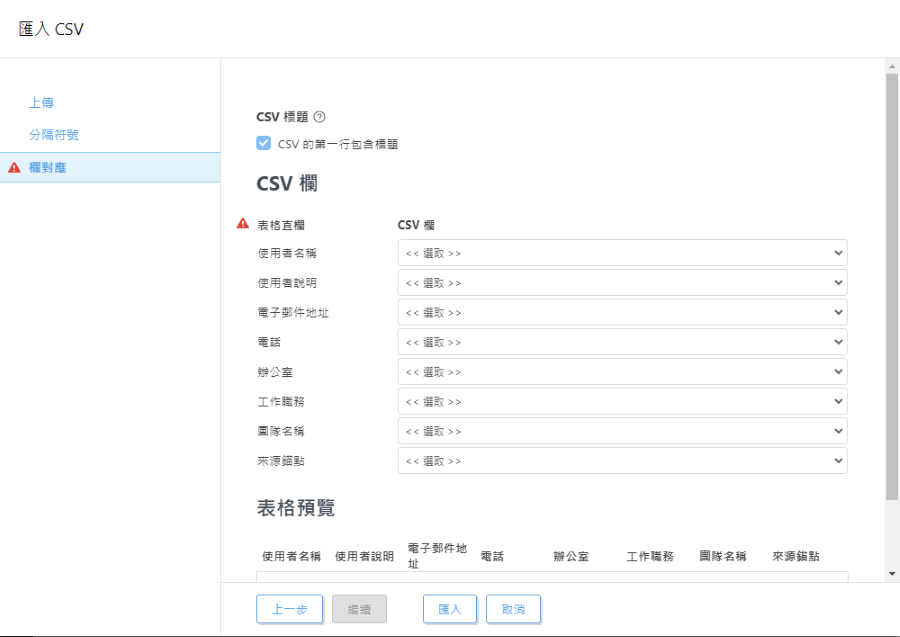Click 取消 to cancel import
Screen dimensions: 900x637
(513, 609)
